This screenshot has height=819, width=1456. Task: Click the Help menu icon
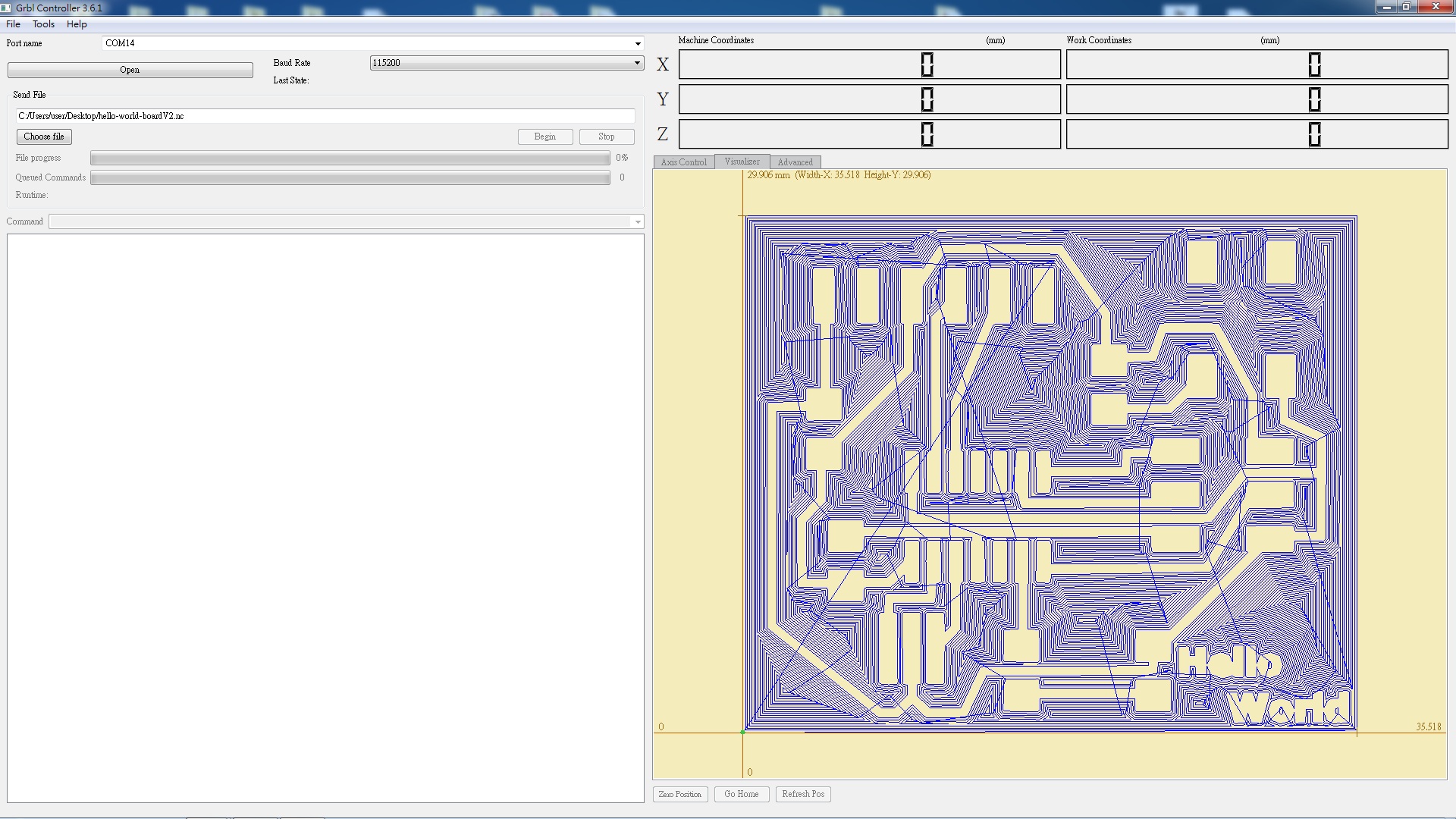(x=76, y=23)
